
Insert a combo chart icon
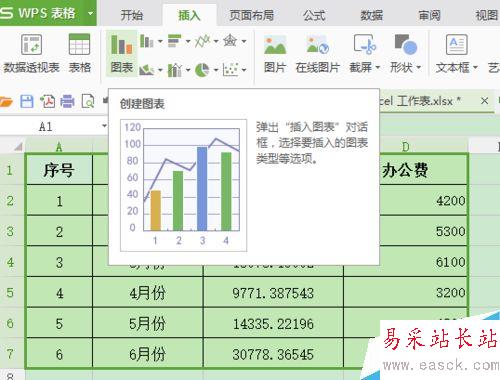175,70
